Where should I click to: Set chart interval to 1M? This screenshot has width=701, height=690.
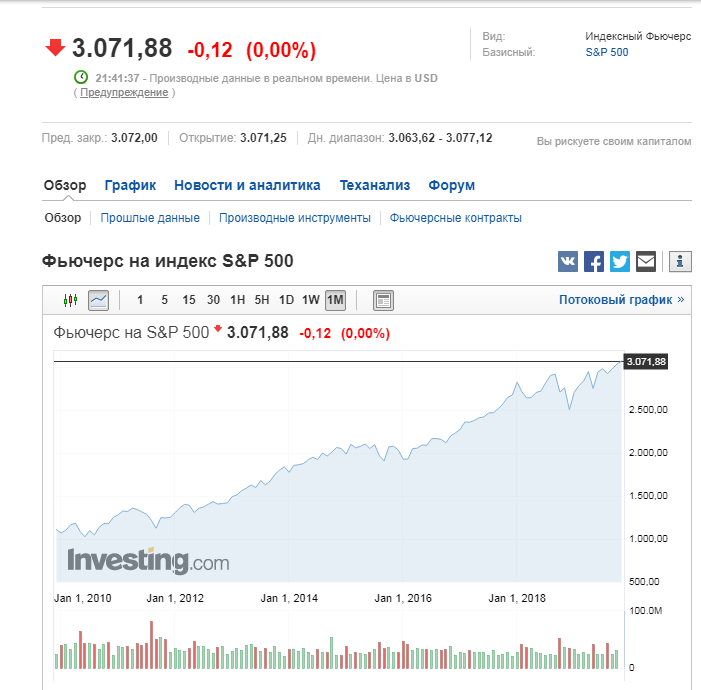pos(335,299)
